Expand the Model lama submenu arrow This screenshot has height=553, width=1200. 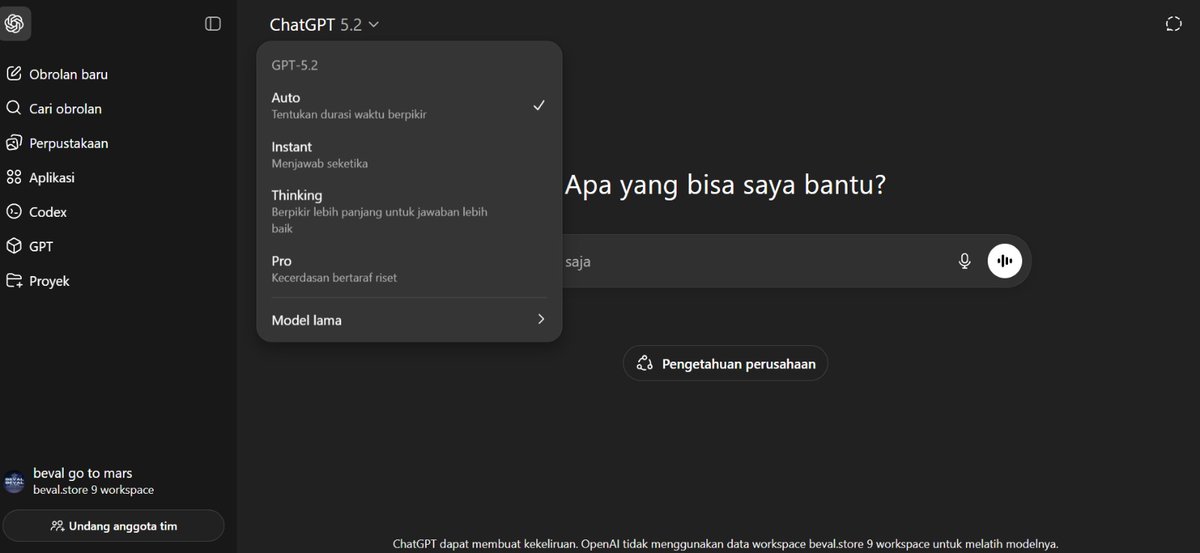pos(541,319)
